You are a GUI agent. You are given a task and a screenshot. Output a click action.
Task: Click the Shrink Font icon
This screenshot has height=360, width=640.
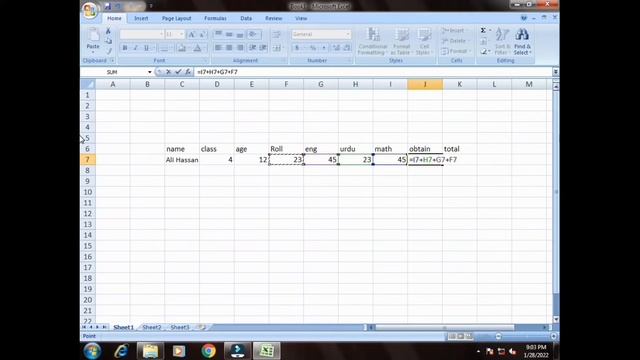202,34
